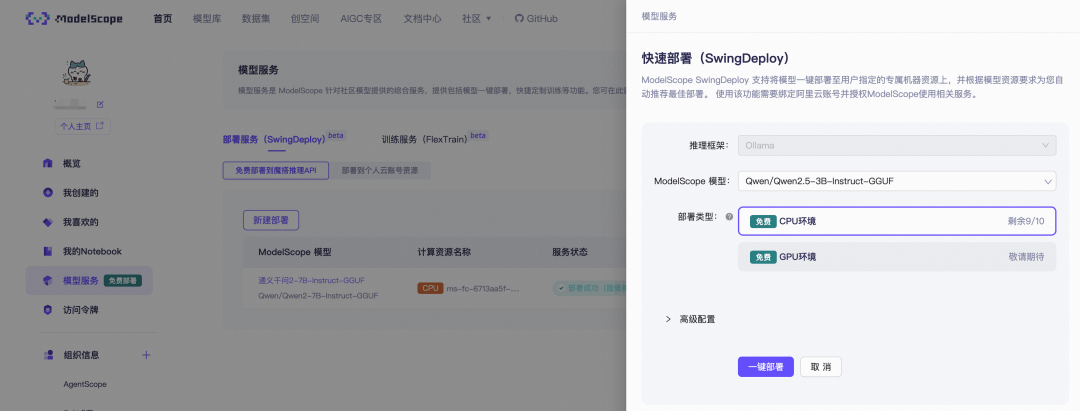Image resolution: width=1080 pixels, height=411 pixels.
Task: Click the 计算资源名称 column header
Action: pos(444,252)
